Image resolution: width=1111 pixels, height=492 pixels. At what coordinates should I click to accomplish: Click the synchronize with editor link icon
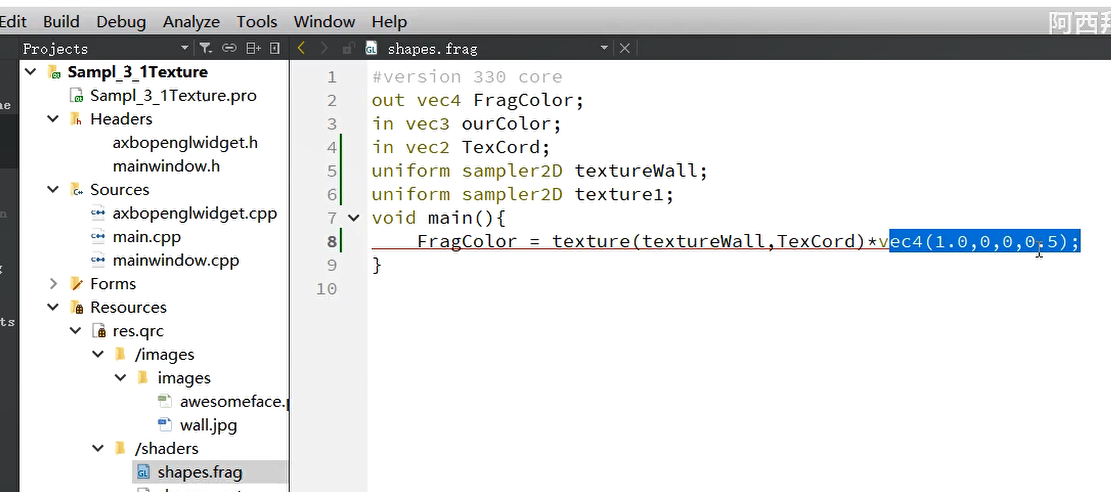click(x=229, y=48)
